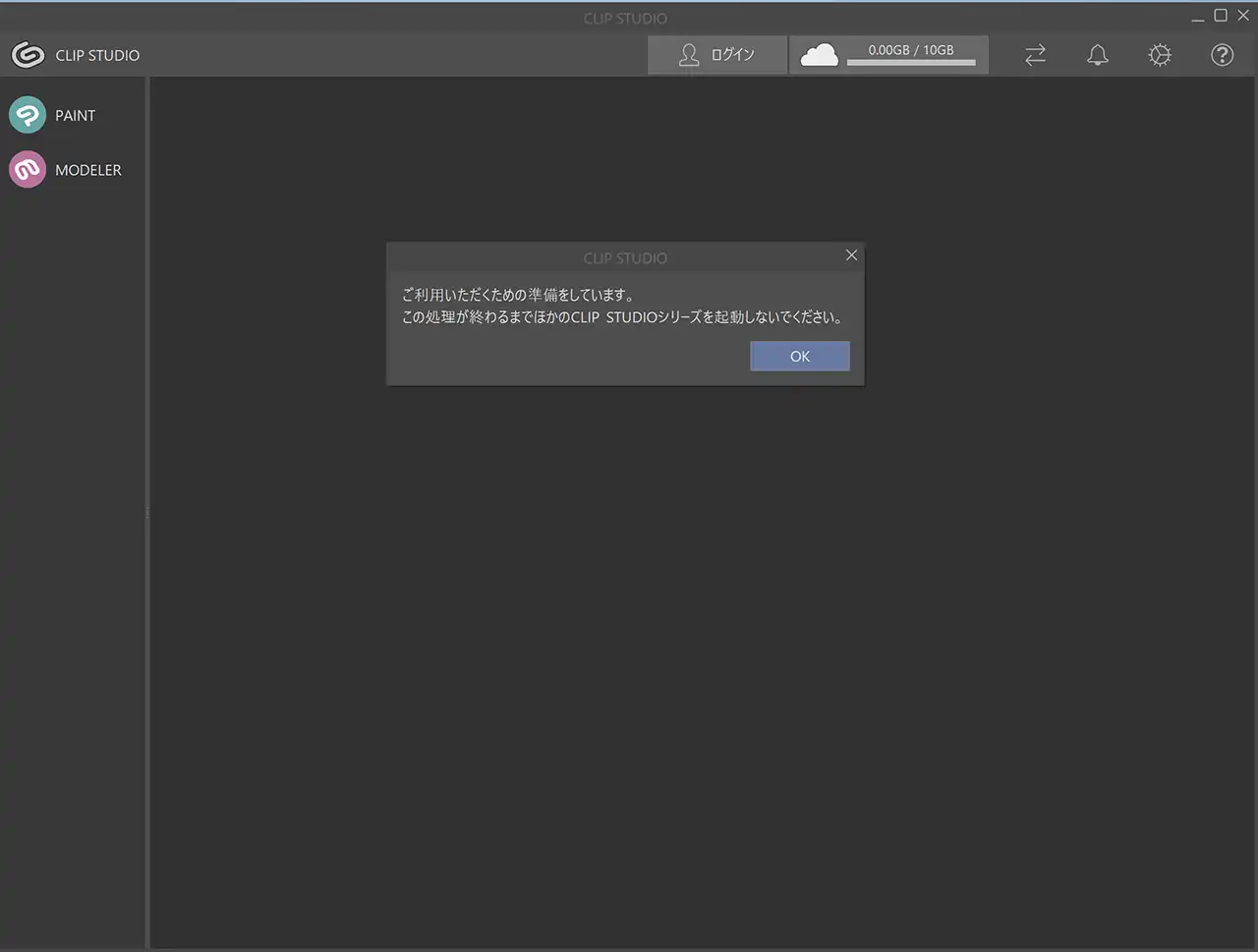
Task: Click the user silhouette icon beside ログイン
Action: (x=689, y=55)
